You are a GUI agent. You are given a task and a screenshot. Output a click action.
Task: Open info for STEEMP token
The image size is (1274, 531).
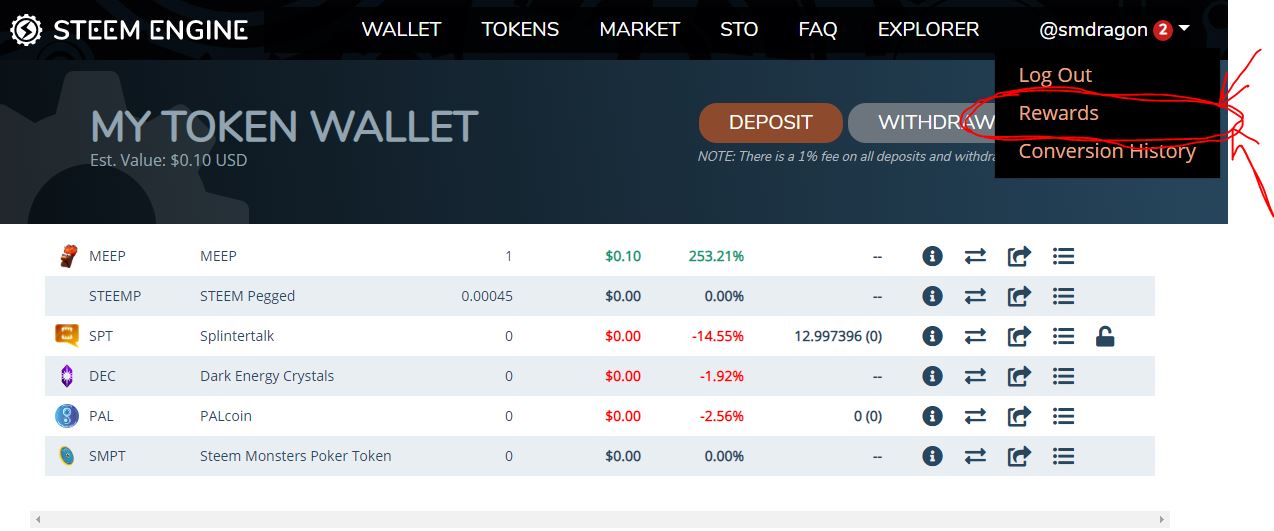point(932,296)
